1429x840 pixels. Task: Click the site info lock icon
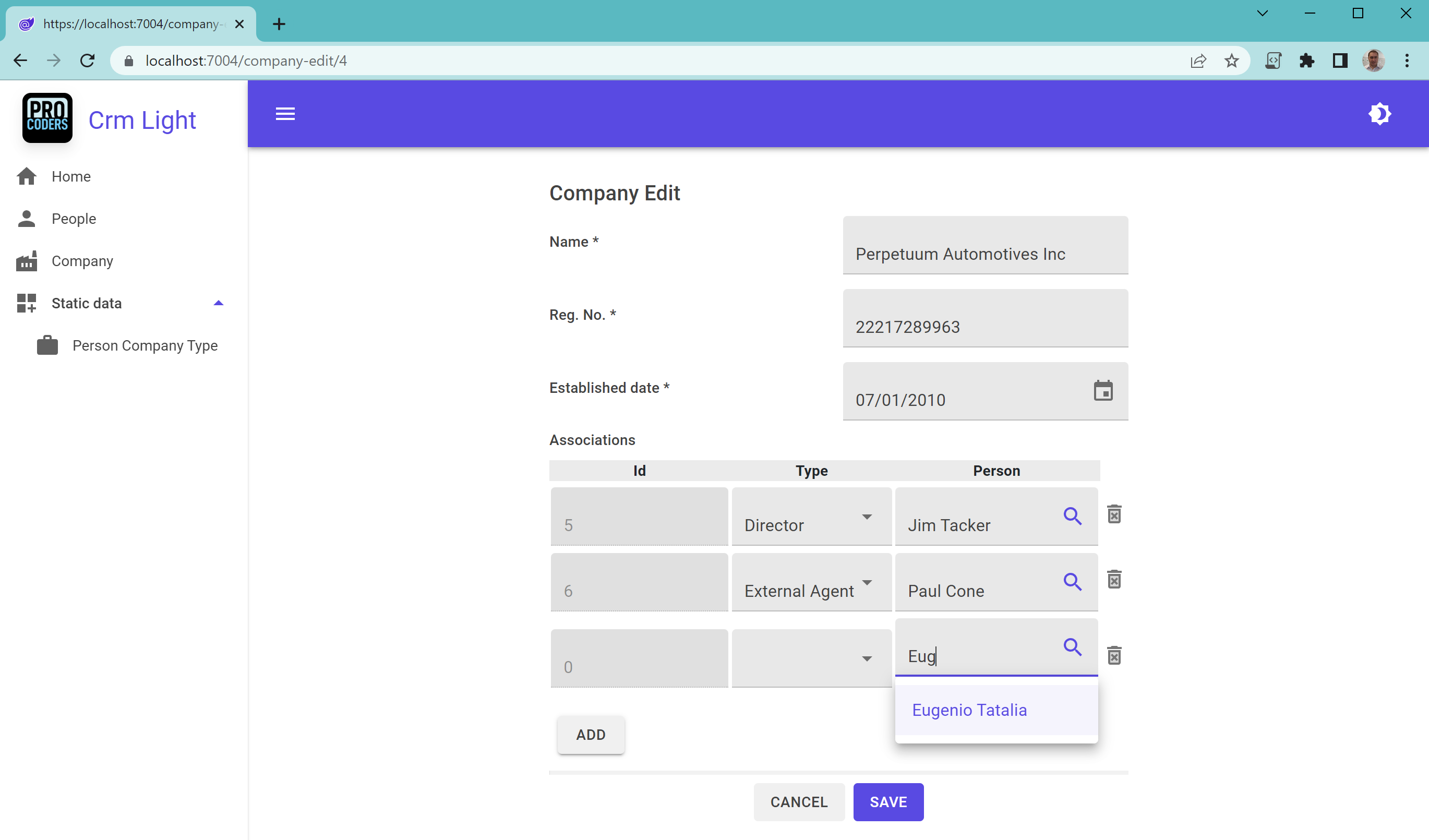129,61
